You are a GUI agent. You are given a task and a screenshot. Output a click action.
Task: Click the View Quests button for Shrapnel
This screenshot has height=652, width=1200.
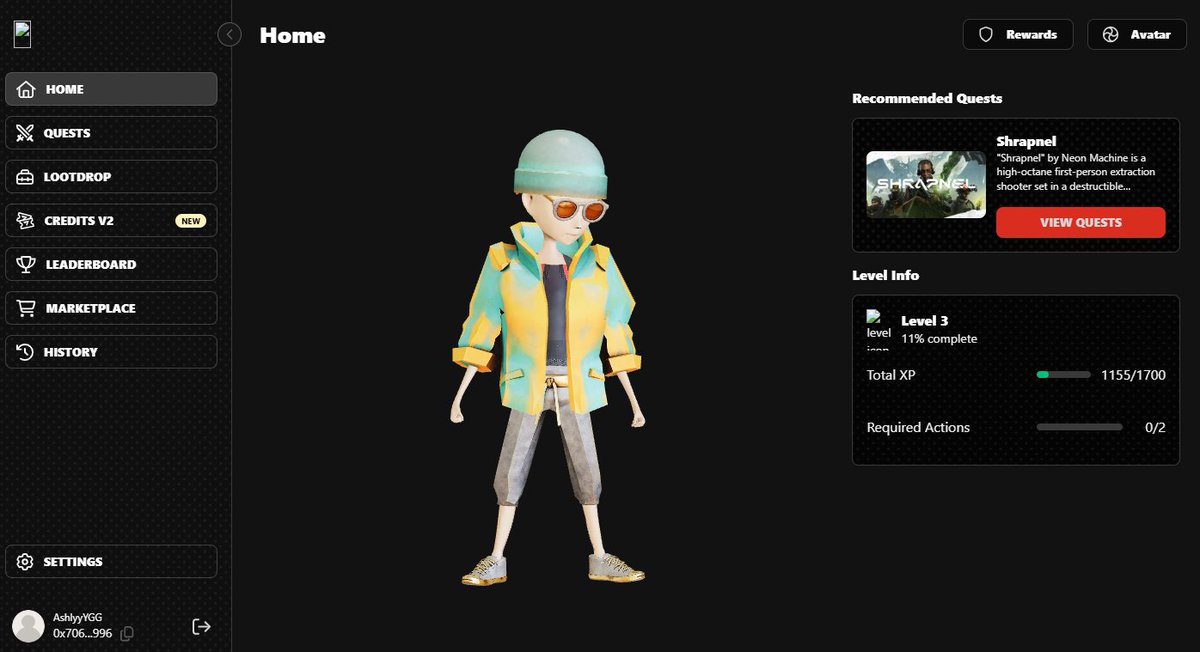[1080, 222]
